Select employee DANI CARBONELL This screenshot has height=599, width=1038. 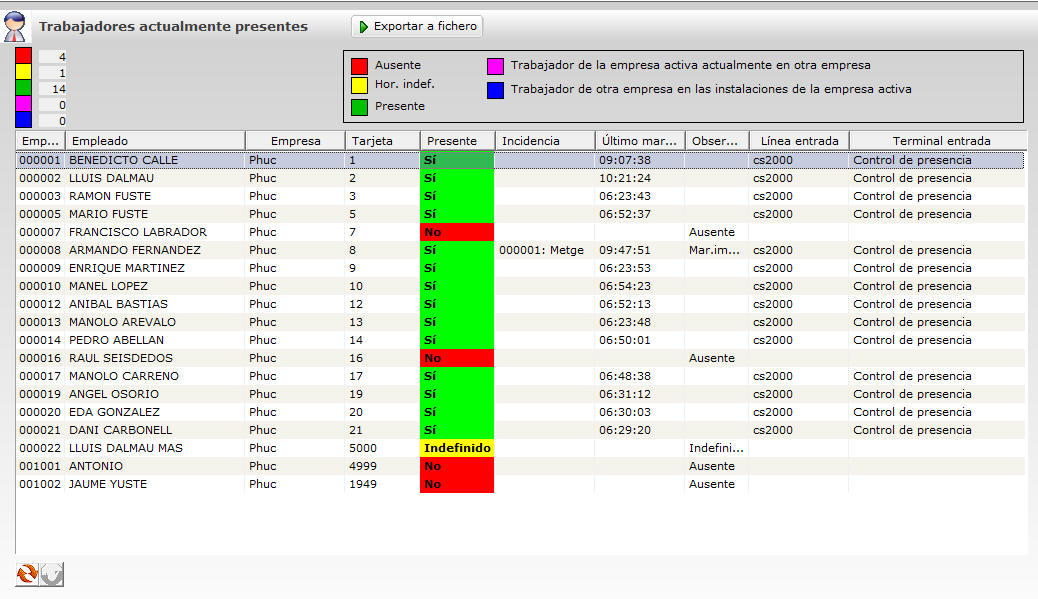click(120, 430)
